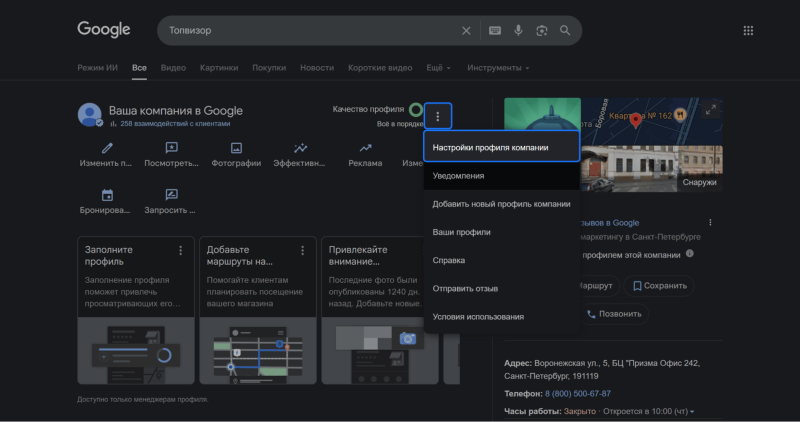Click the Доступно только менеджерам профиля text
The image size is (800, 422).
pos(142,399)
